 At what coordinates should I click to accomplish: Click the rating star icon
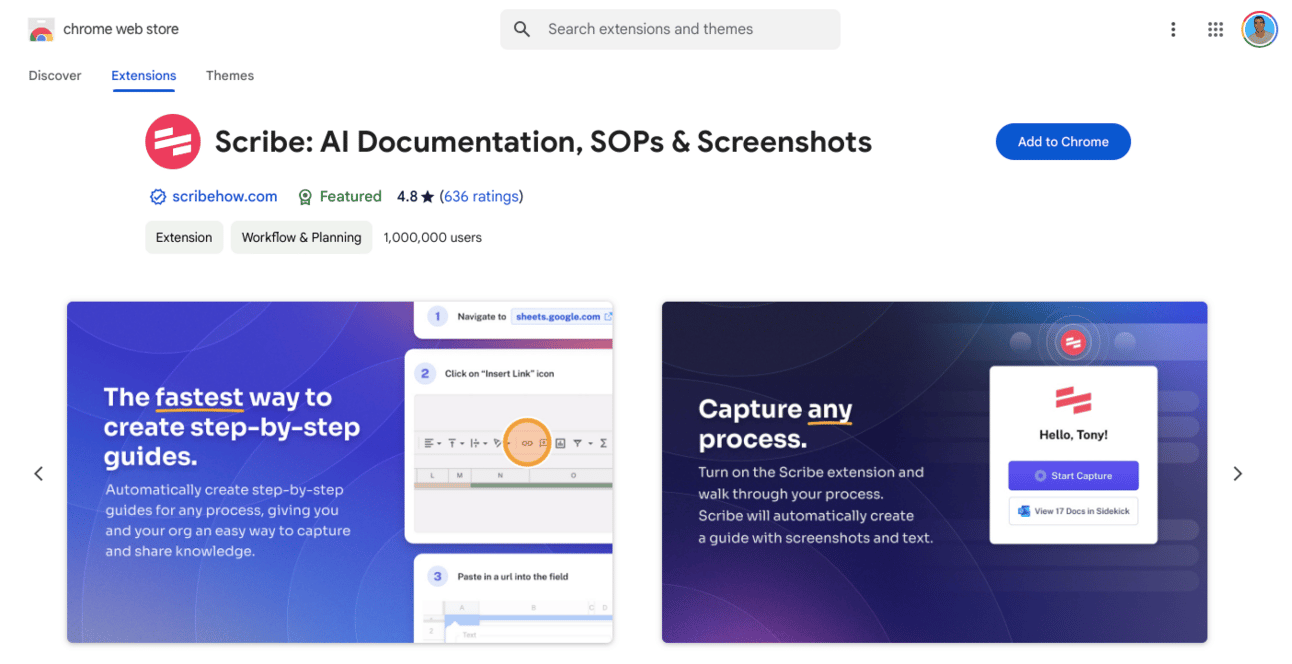pos(428,197)
